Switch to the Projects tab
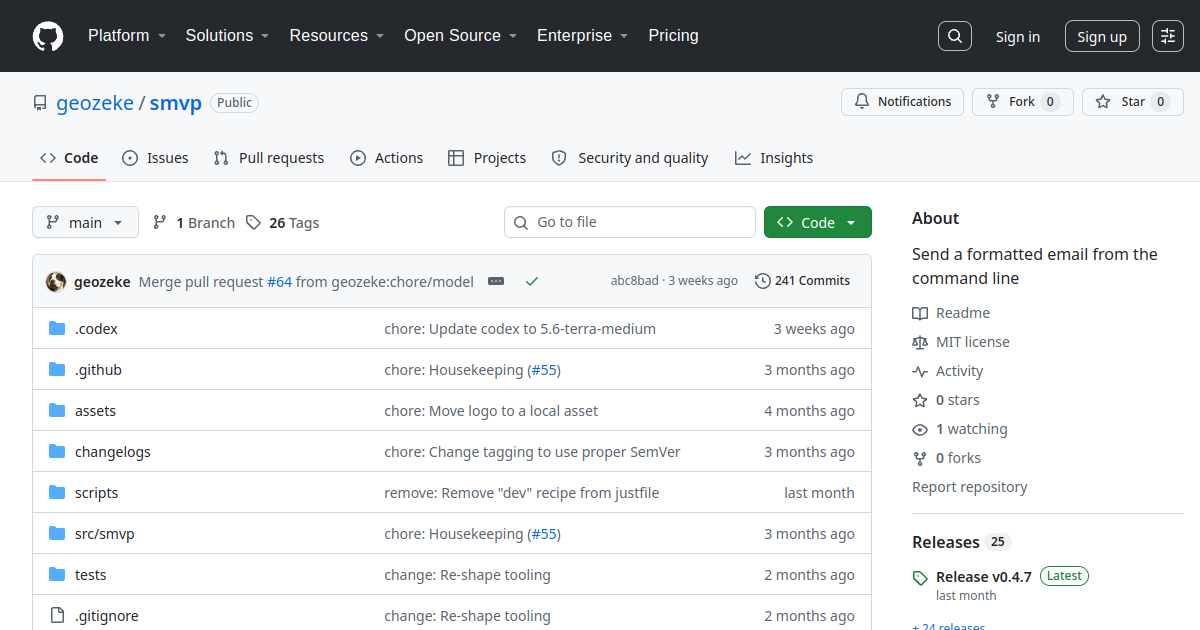Image resolution: width=1200 pixels, height=630 pixels. pos(487,158)
